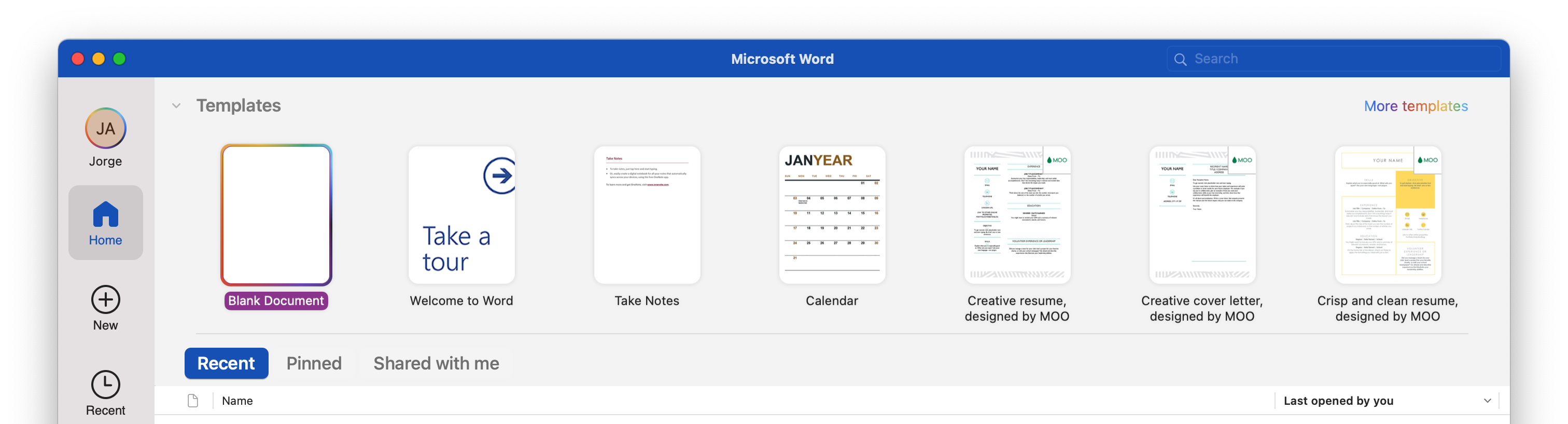The width and height of the screenshot is (1568, 424).
Task: Pick the Calendar template thumbnail
Action: (832, 215)
